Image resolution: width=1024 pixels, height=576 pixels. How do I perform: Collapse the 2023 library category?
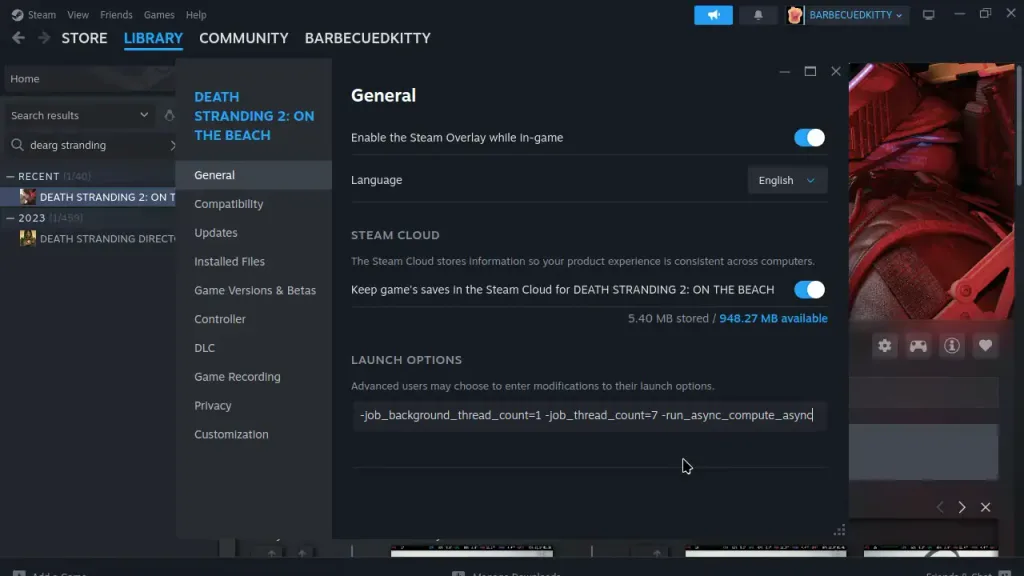10,217
